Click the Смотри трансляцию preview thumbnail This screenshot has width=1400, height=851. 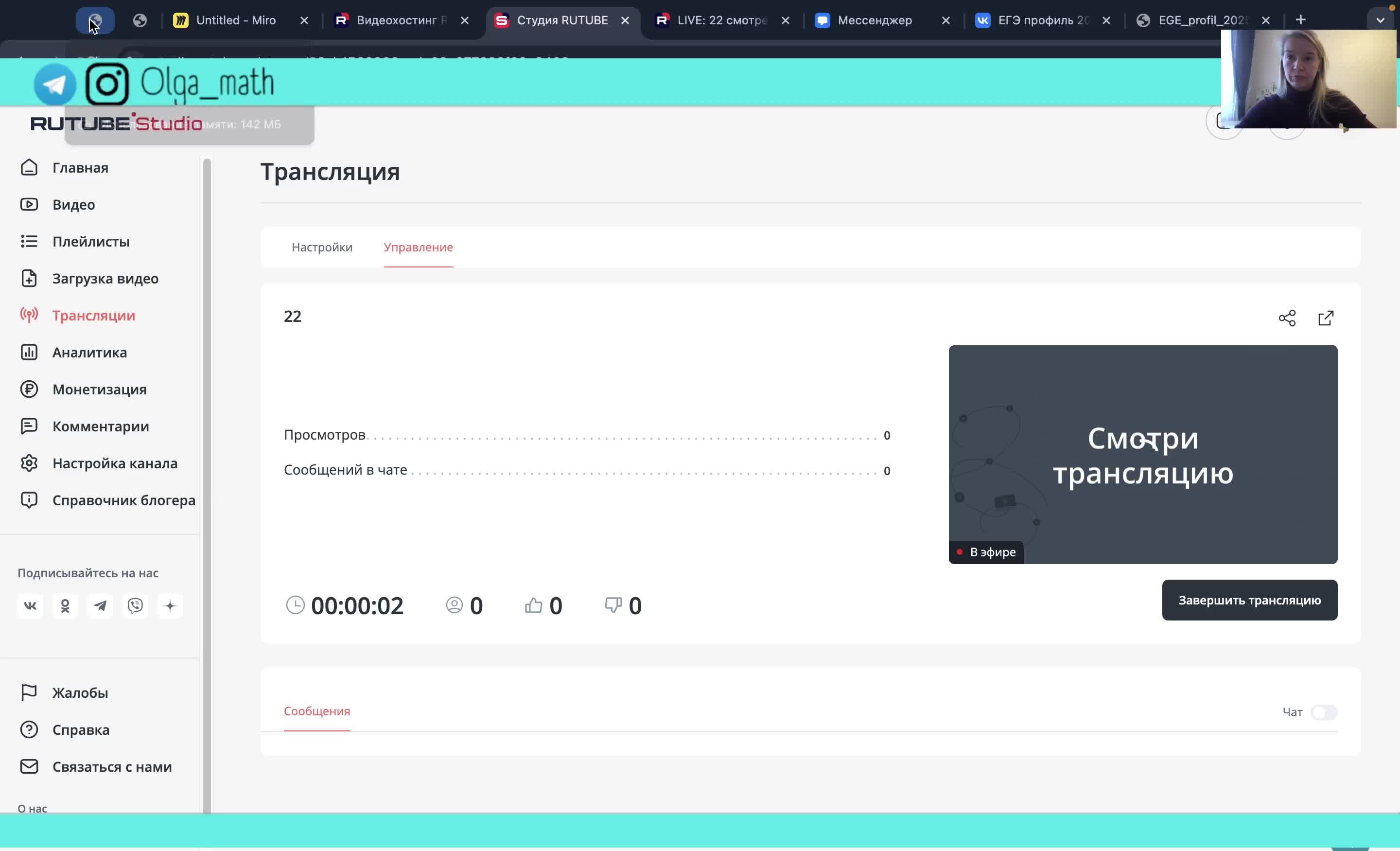pos(1143,454)
